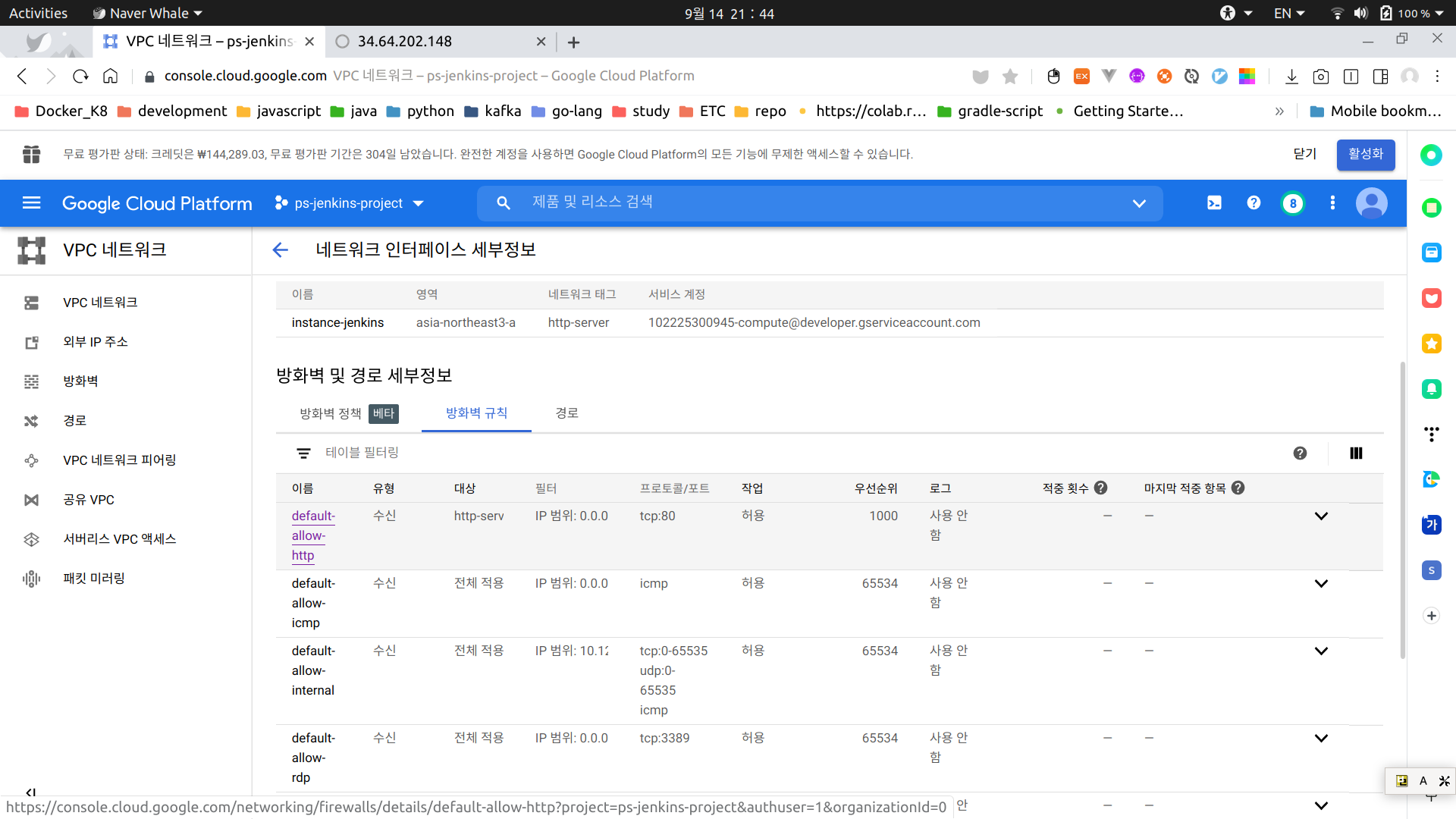Switch to the 방화벽 정책 tab
1456x819 pixels.
click(x=331, y=413)
